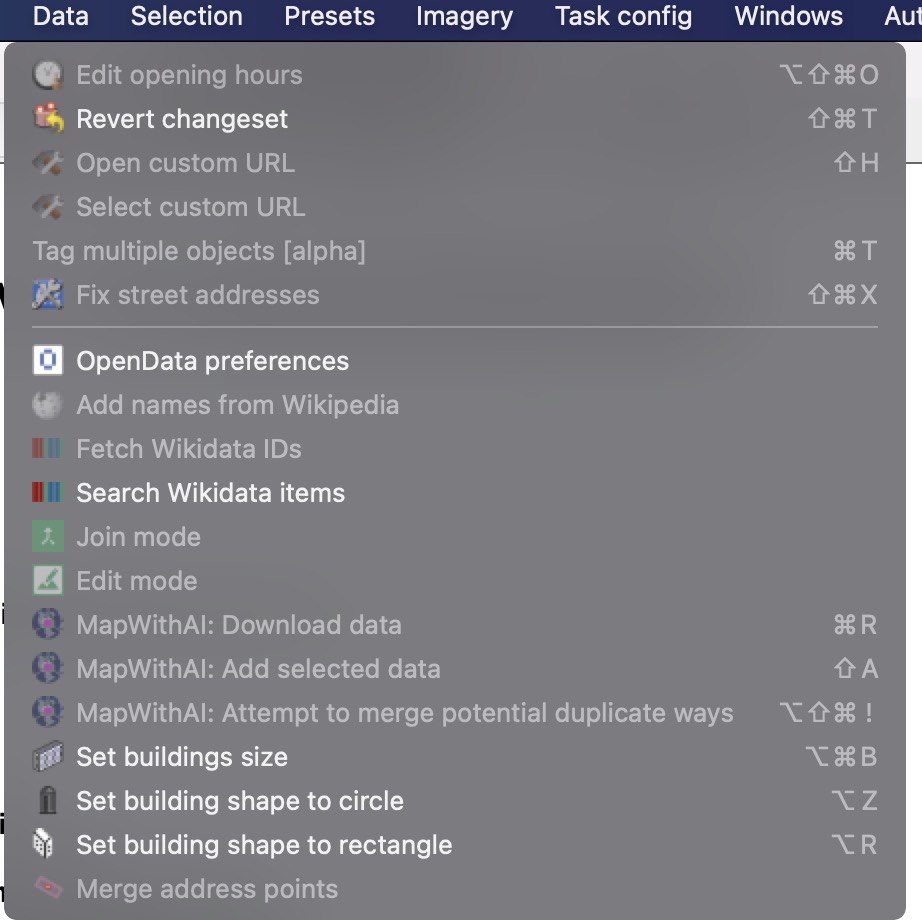The width and height of the screenshot is (922, 920).
Task: Click the Search Wikidata items barcode icon
Action: 48,492
